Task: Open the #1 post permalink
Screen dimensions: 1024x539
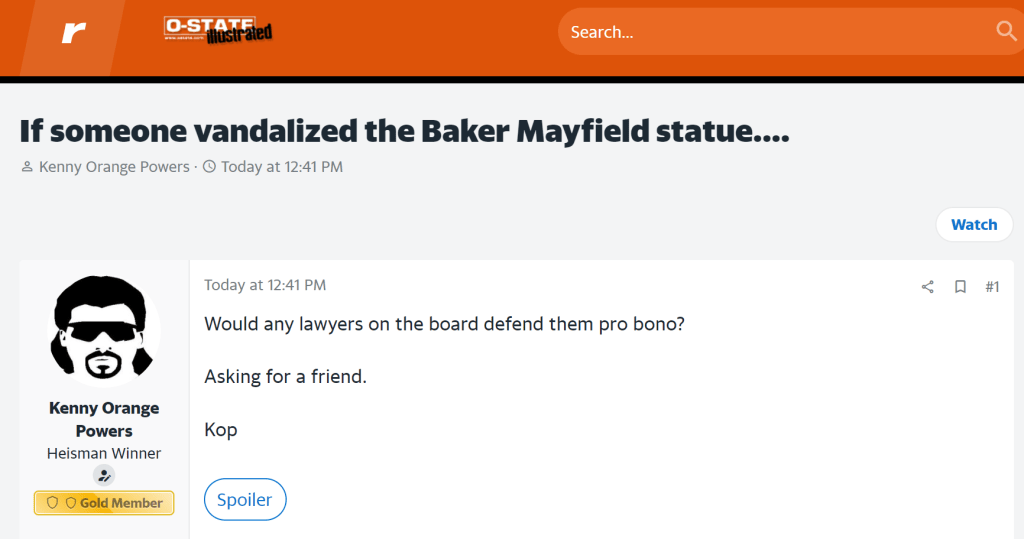Action: [992, 287]
